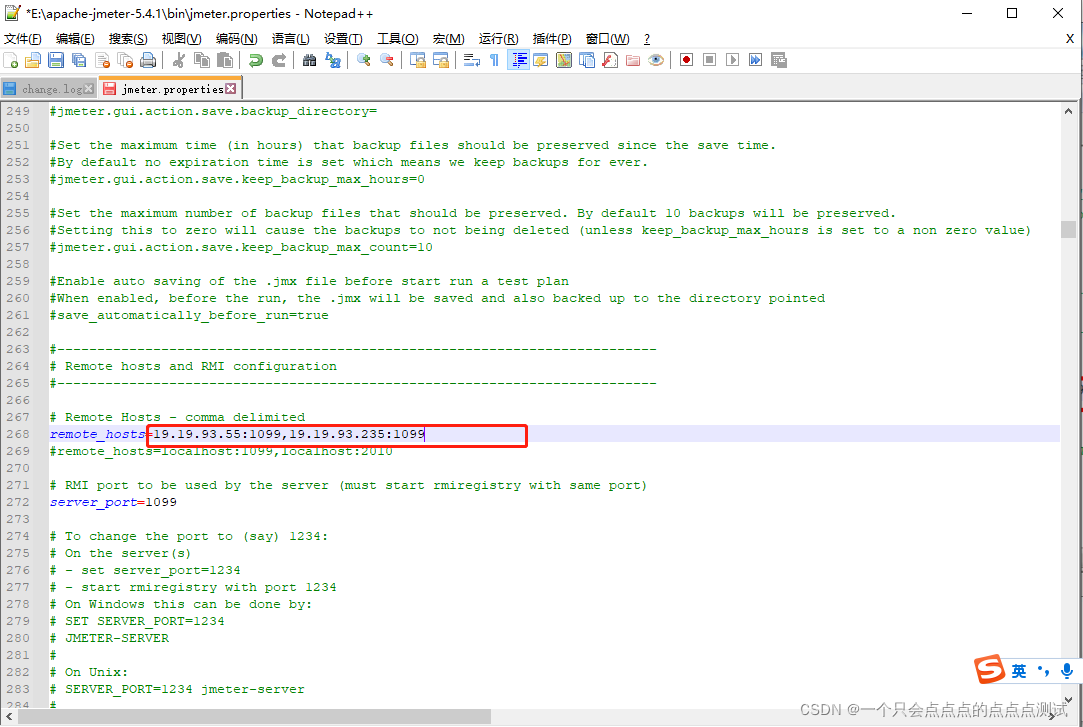This screenshot has height=727, width=1083.
Task: Open the Print dialog with the printer icon
Action: [x=148, y=60]
